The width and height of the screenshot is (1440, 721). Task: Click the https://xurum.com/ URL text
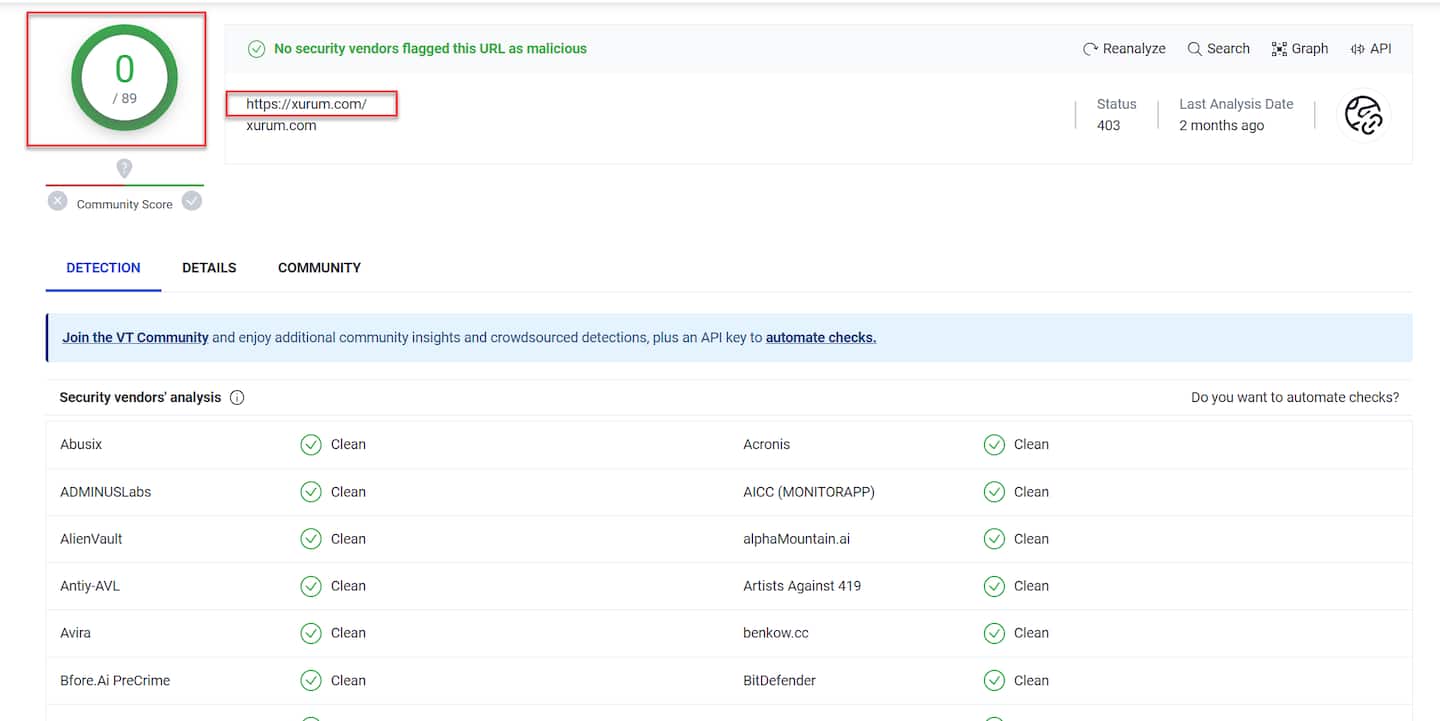tap(307, 104)
